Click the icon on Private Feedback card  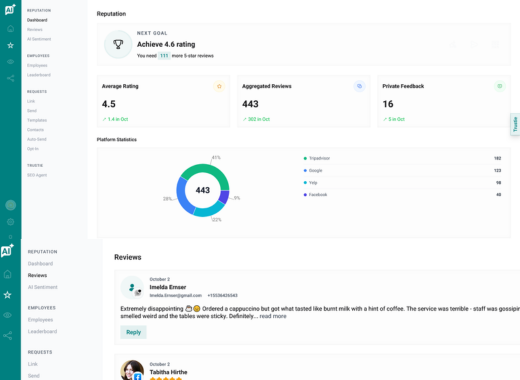[500, 86]
